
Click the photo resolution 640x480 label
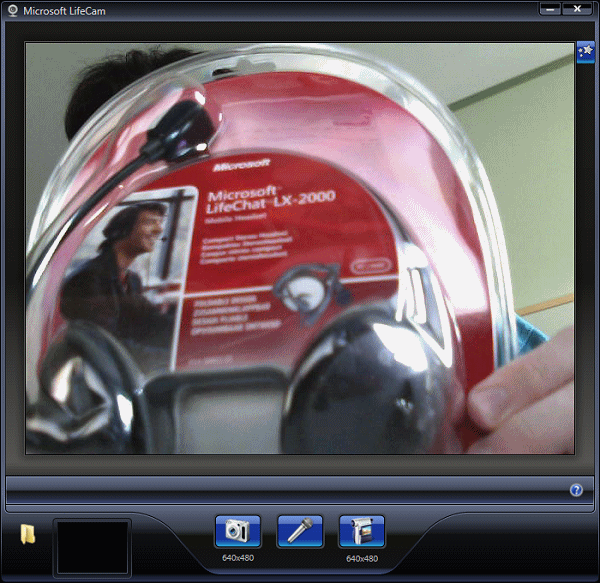237,558
